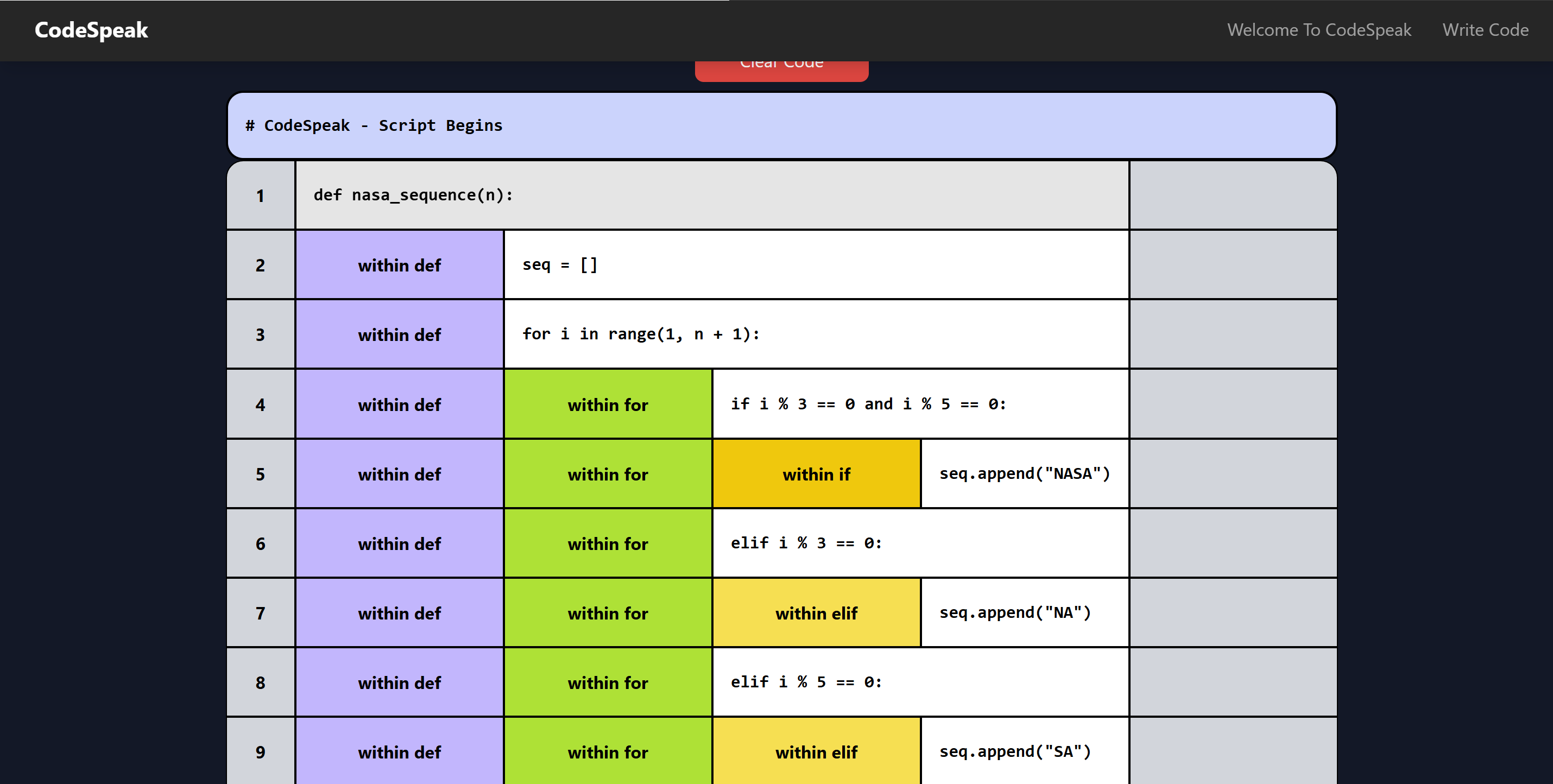Click the 'within def' block on line 4
This screenshot has height=784, width=1553.
(399, 404)
